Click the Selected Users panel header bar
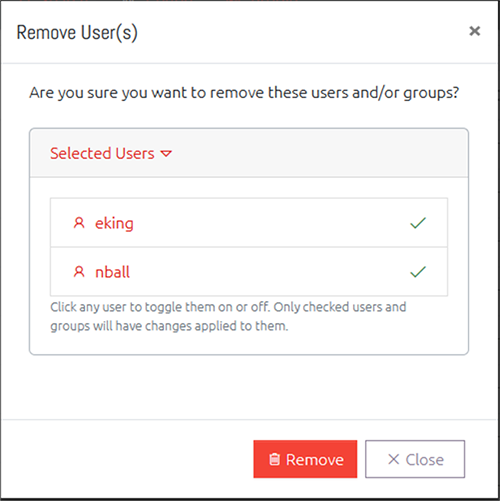 pos(249,153)
